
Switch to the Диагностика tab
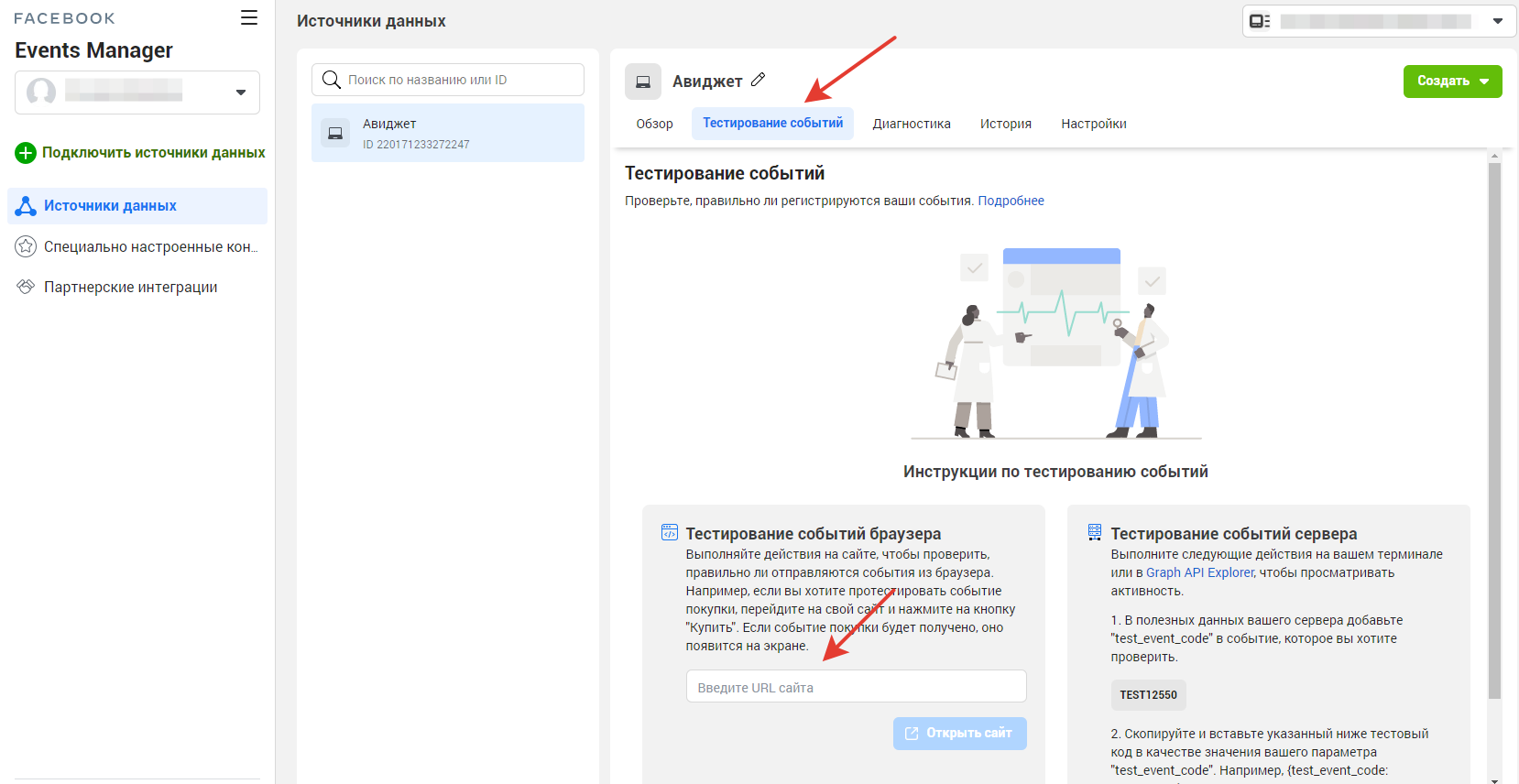(912, 124)
